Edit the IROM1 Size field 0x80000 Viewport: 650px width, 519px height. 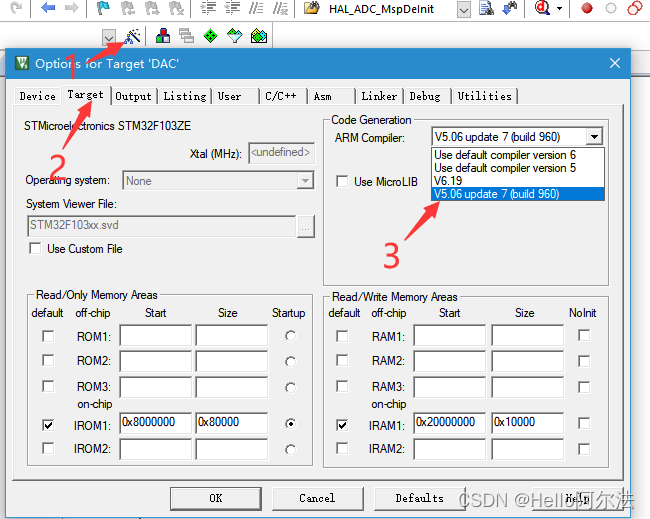click(232, 422)
